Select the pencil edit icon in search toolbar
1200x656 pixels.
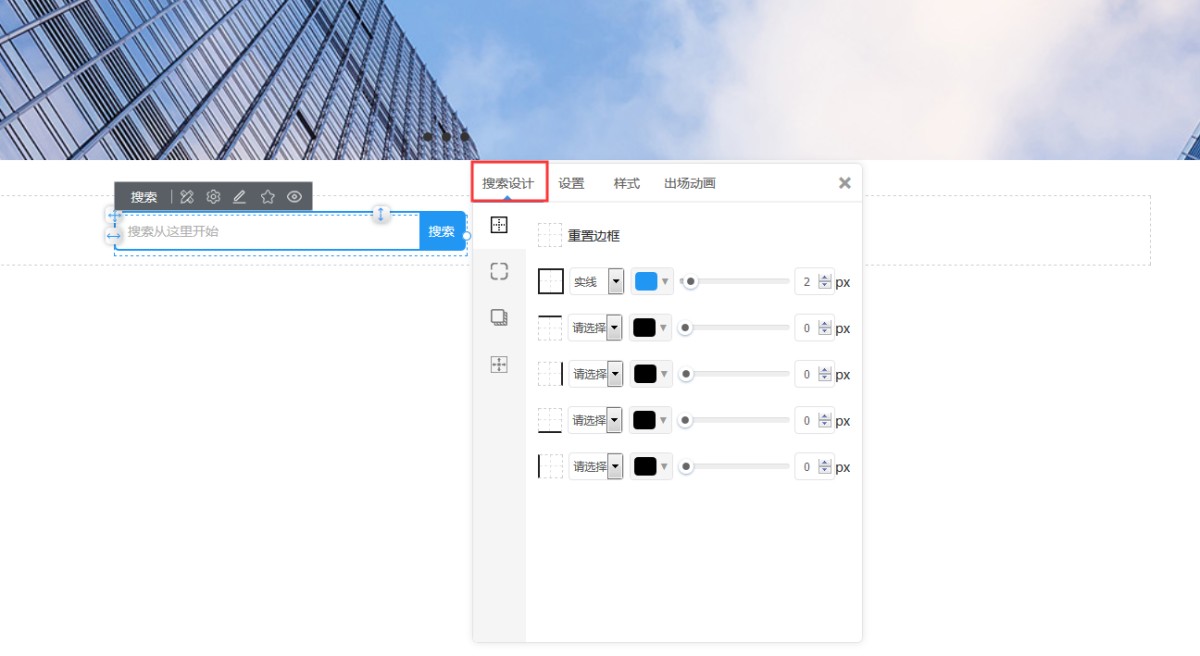pos(240,197)
